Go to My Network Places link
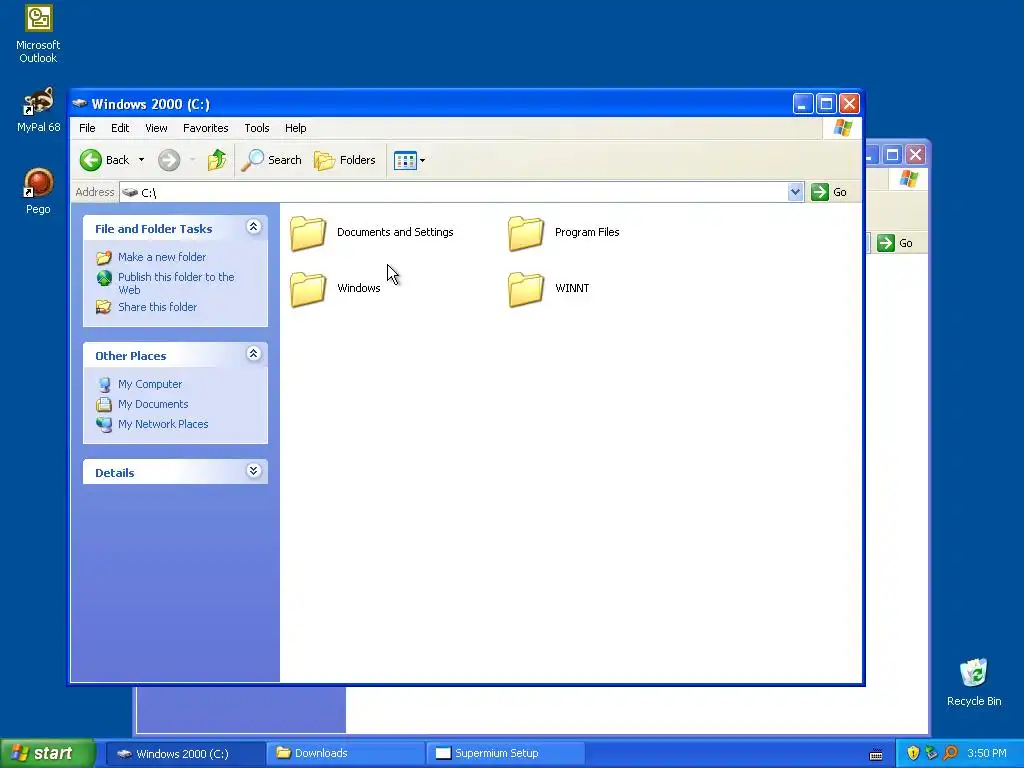This screenshot has width=1024, height=768. point(163,424)
